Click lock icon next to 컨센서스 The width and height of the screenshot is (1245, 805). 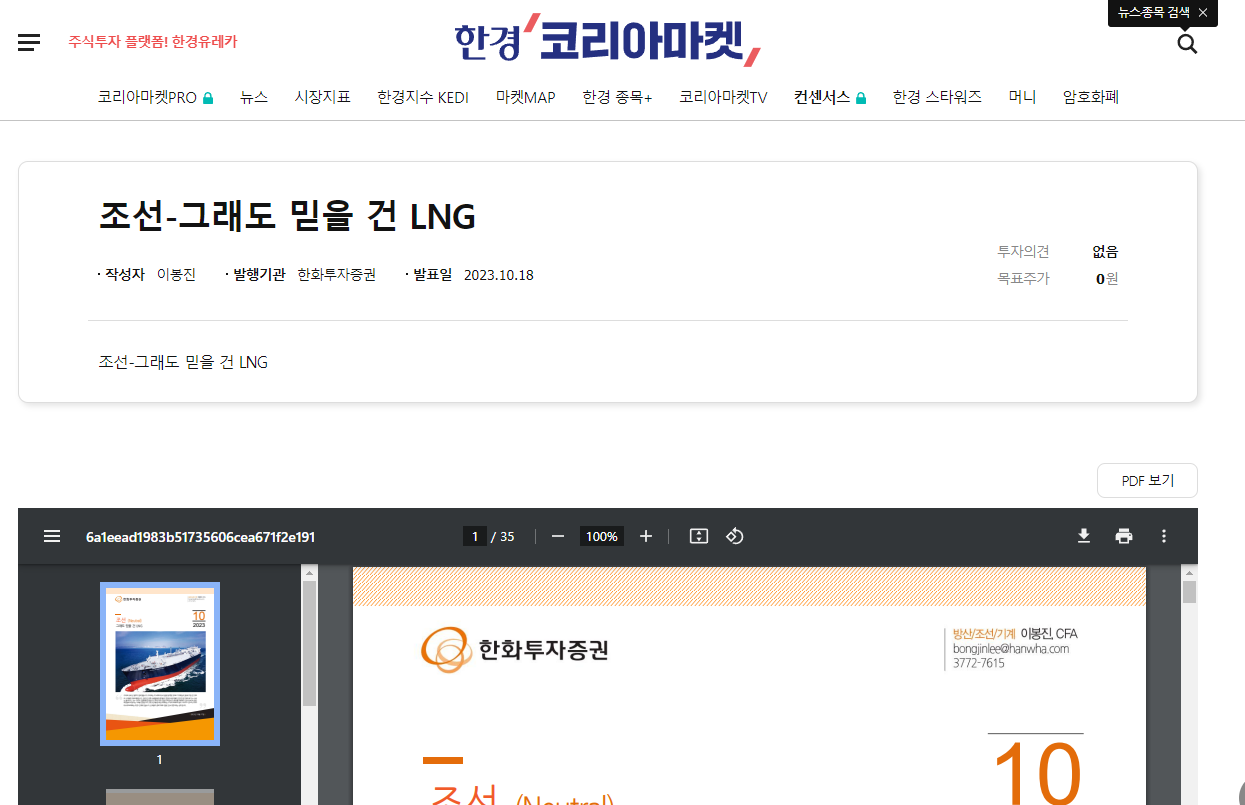click(x=861, y=98)
